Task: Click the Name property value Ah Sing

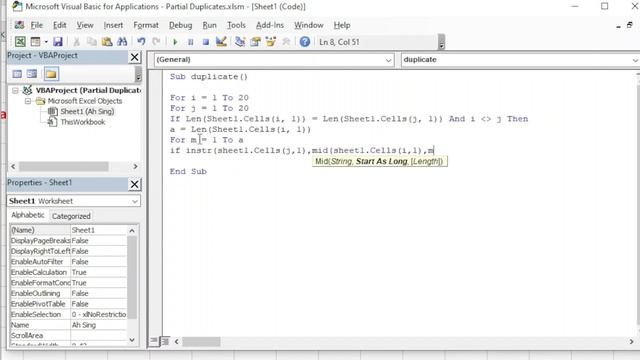Action: click(98, 325)
